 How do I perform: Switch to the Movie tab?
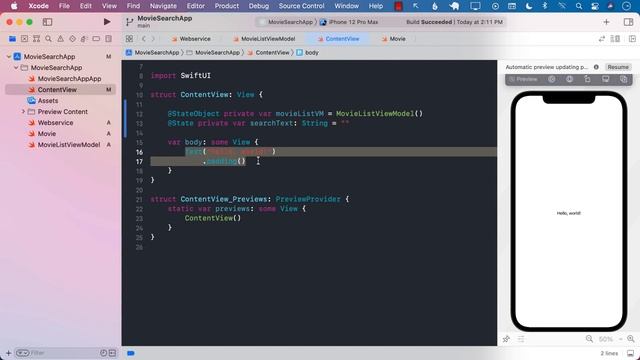pos(393,39)
